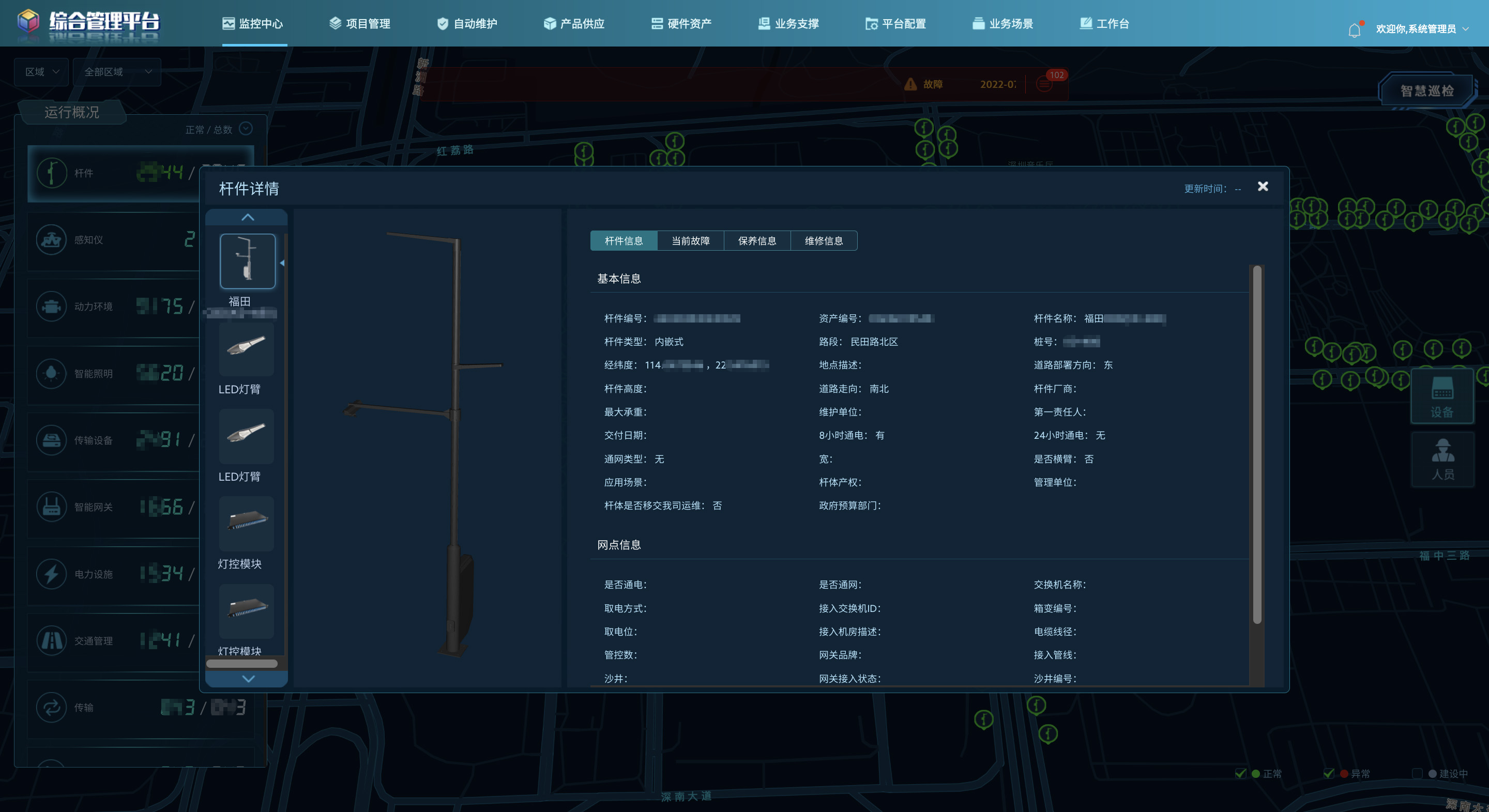Open the 设备 panel button

click(x=1442, y=397)
